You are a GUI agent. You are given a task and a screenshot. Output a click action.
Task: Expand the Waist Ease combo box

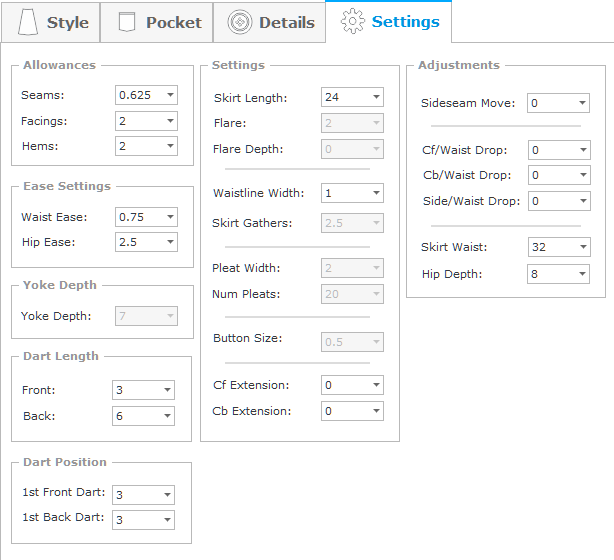[146, 217]
